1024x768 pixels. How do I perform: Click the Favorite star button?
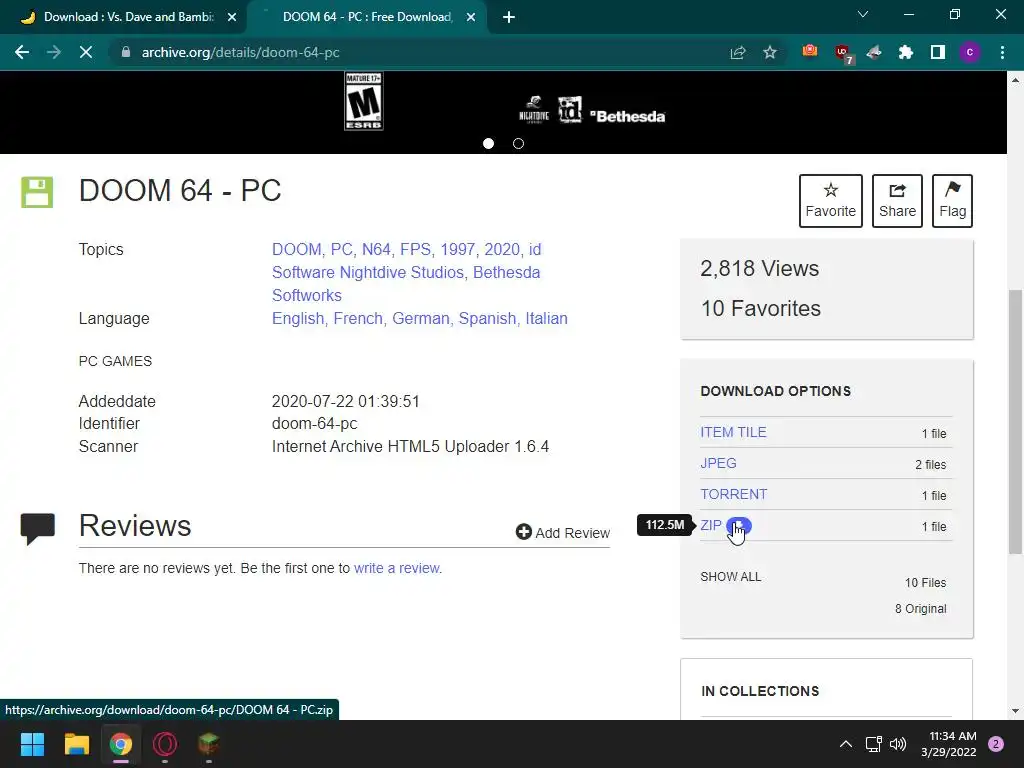tap(831, 200)
